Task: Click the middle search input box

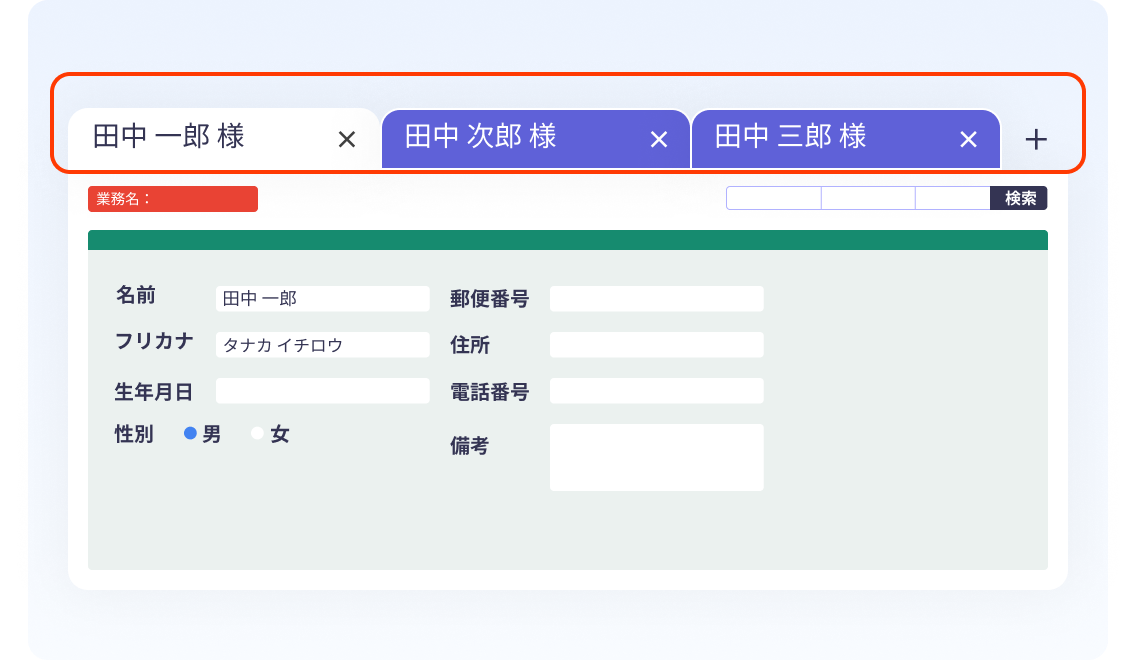Action: coord(867,198)
